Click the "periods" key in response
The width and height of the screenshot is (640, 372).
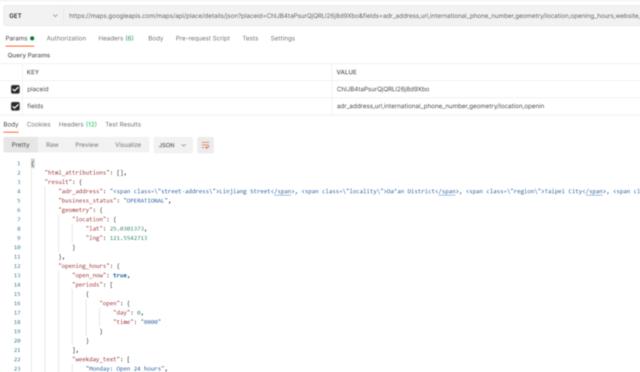point(87,285)
